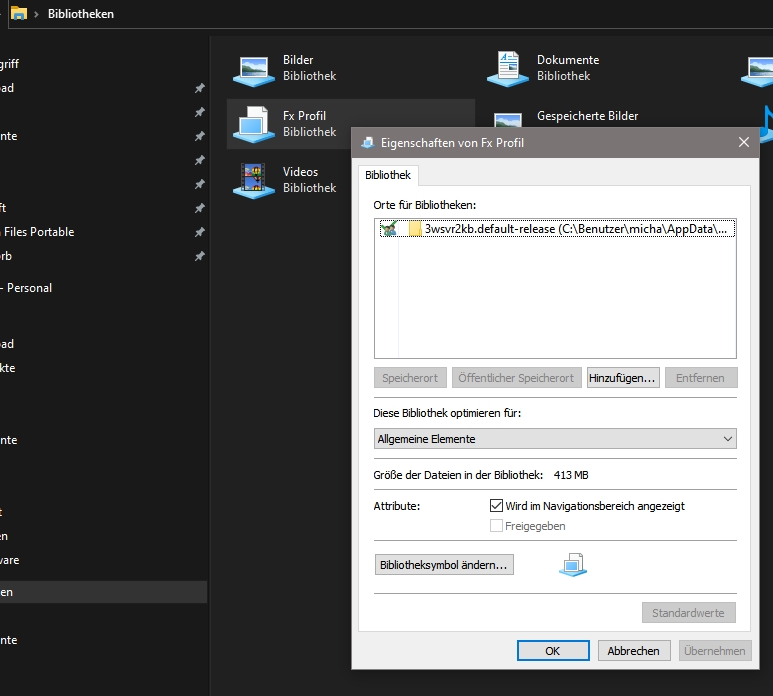Click the library symbol preview icon
Image resolution: width=773 pixels, height=696 pixels.
[x=573, y=565]
